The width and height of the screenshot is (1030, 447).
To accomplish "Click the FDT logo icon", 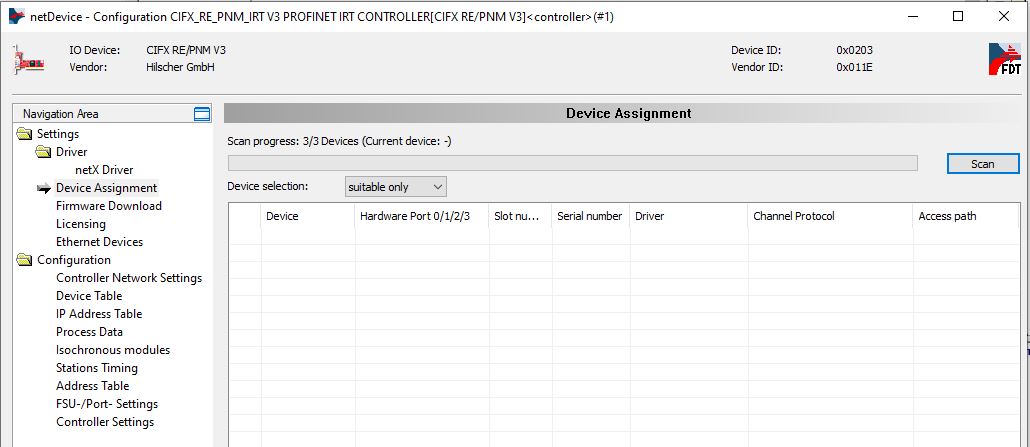I will 1005,59.
